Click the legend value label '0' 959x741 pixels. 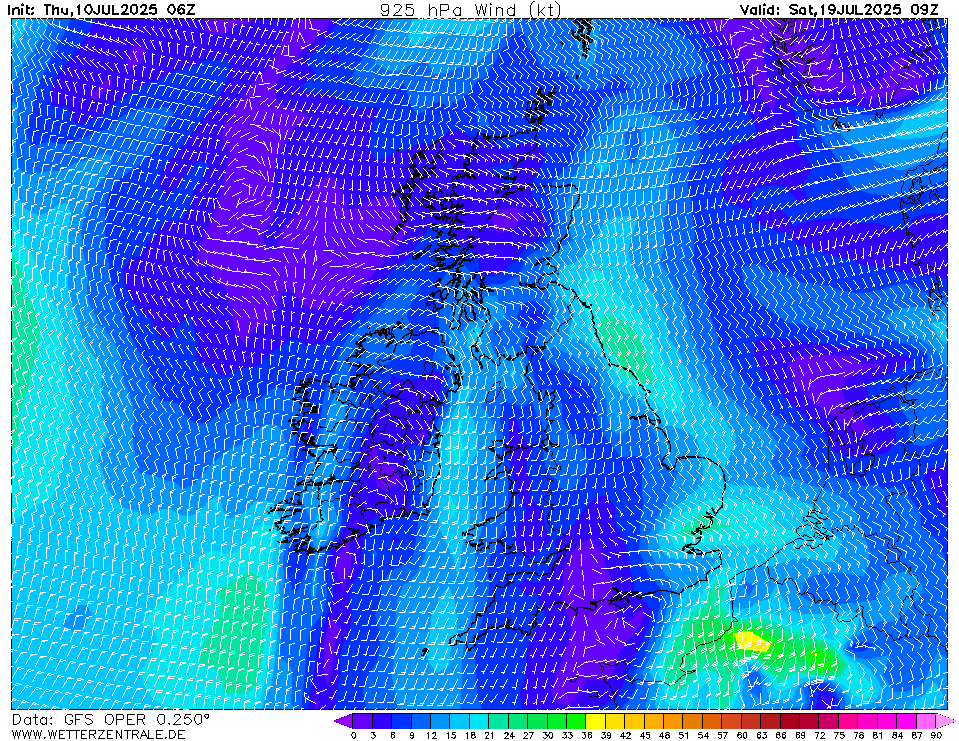(x=354, y=735)
